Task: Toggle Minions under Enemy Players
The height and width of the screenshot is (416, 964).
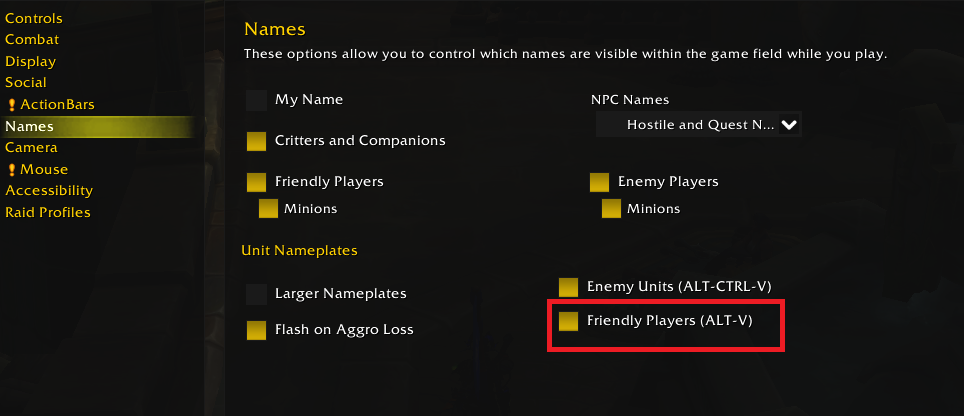Action: (611, 209)
